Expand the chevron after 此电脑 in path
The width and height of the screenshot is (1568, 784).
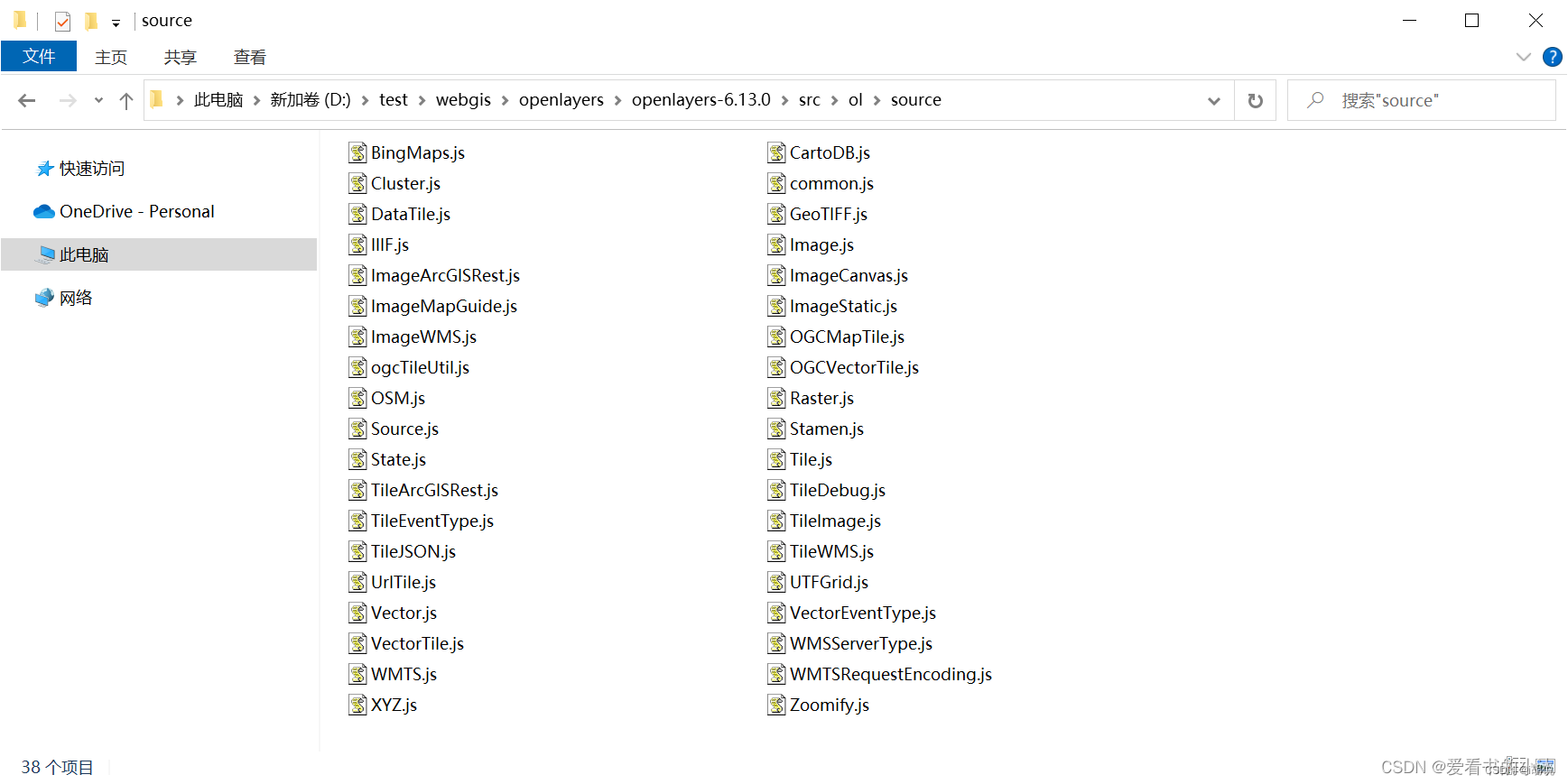[x=257, y=100]
